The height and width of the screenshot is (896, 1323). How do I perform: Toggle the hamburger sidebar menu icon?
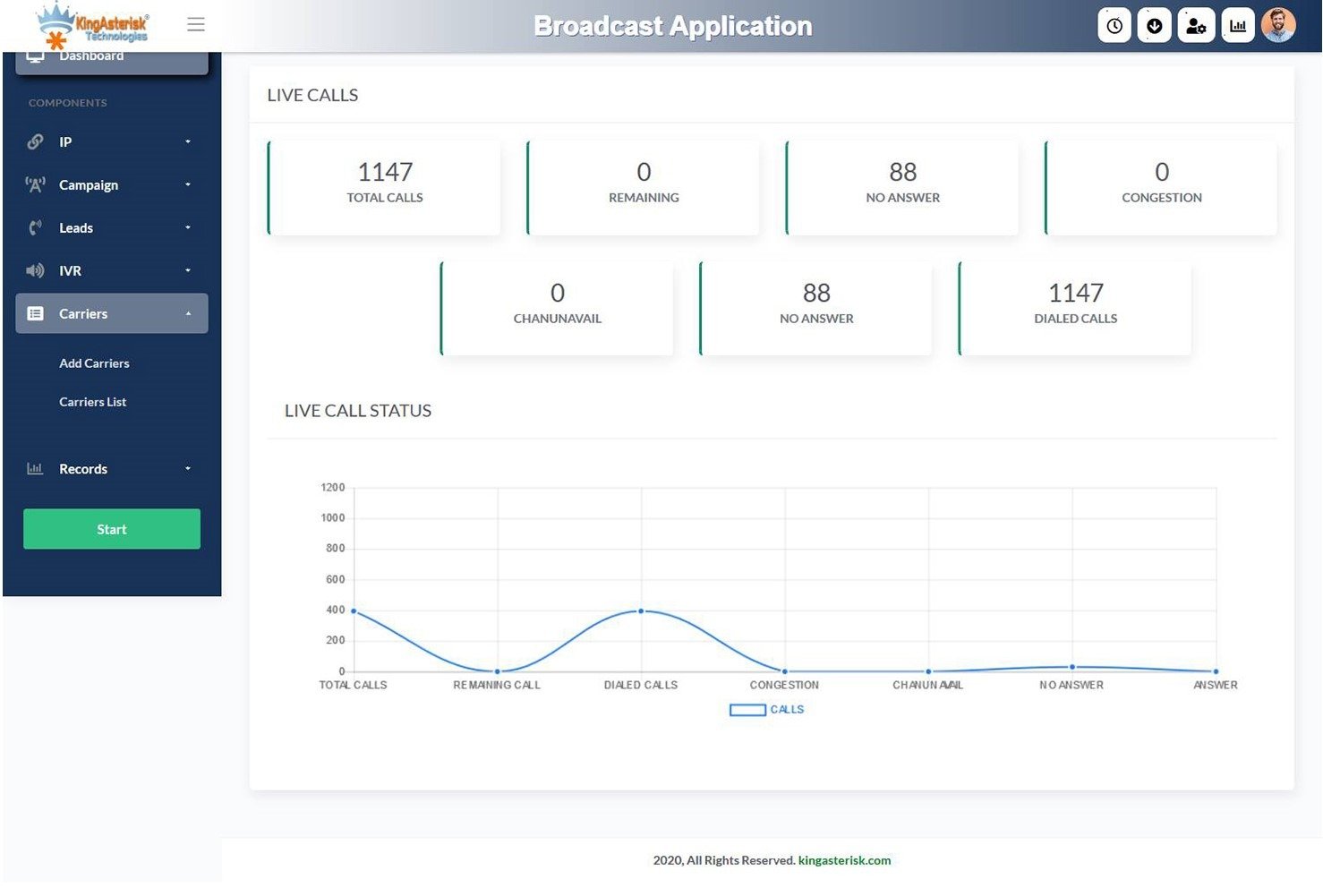pyautogui.click(x=196, y=24)
